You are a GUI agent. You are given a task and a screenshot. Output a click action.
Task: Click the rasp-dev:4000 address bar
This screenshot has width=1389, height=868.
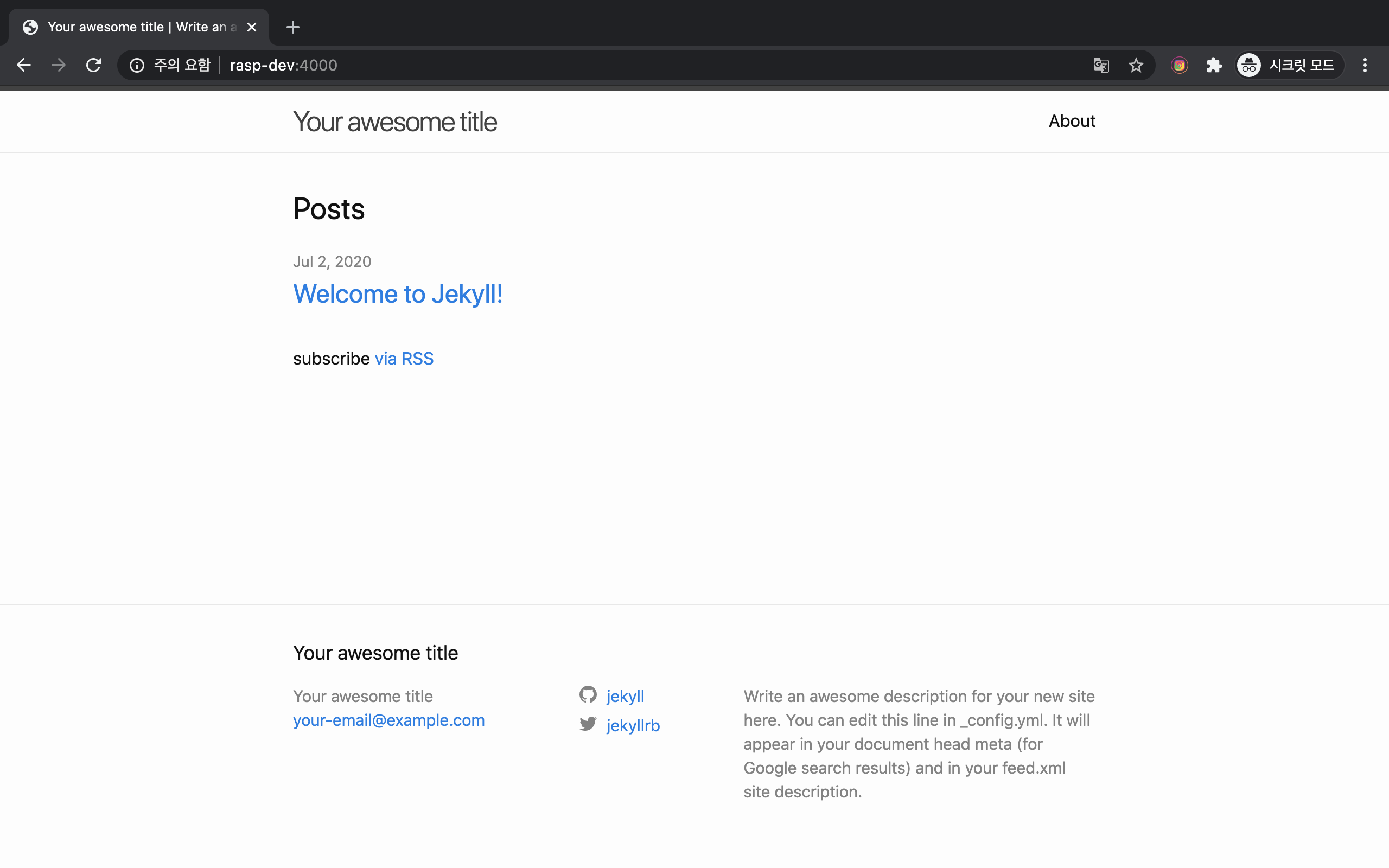tap(517, 66)
